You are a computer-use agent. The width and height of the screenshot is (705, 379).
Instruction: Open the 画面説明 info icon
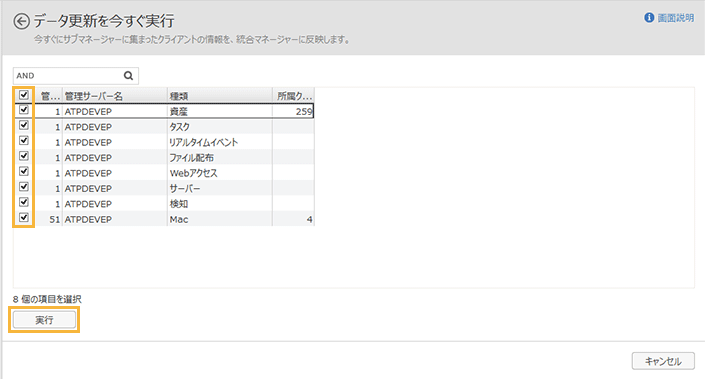649,18
